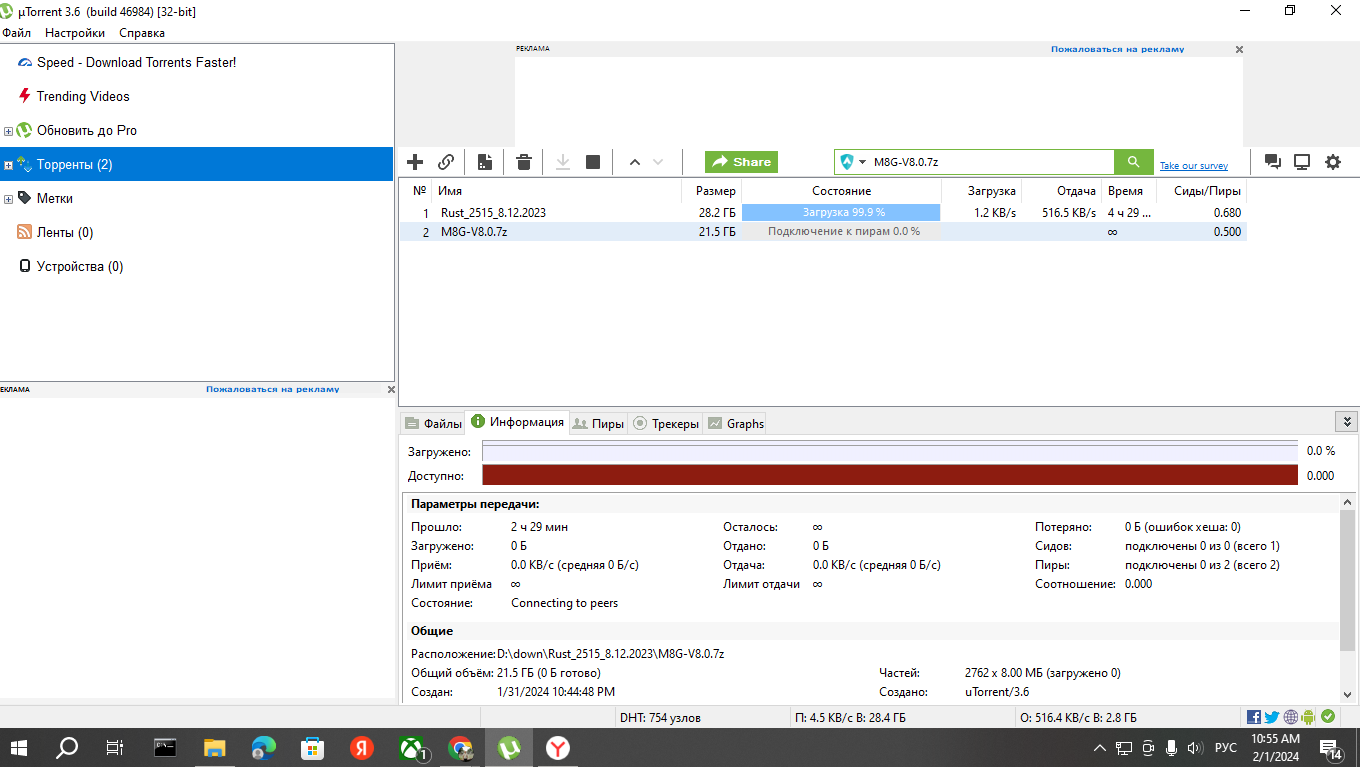The image size is (1360, 767).
Task: Sort torrents by Имя column header
Action: (x=556, y=190)
